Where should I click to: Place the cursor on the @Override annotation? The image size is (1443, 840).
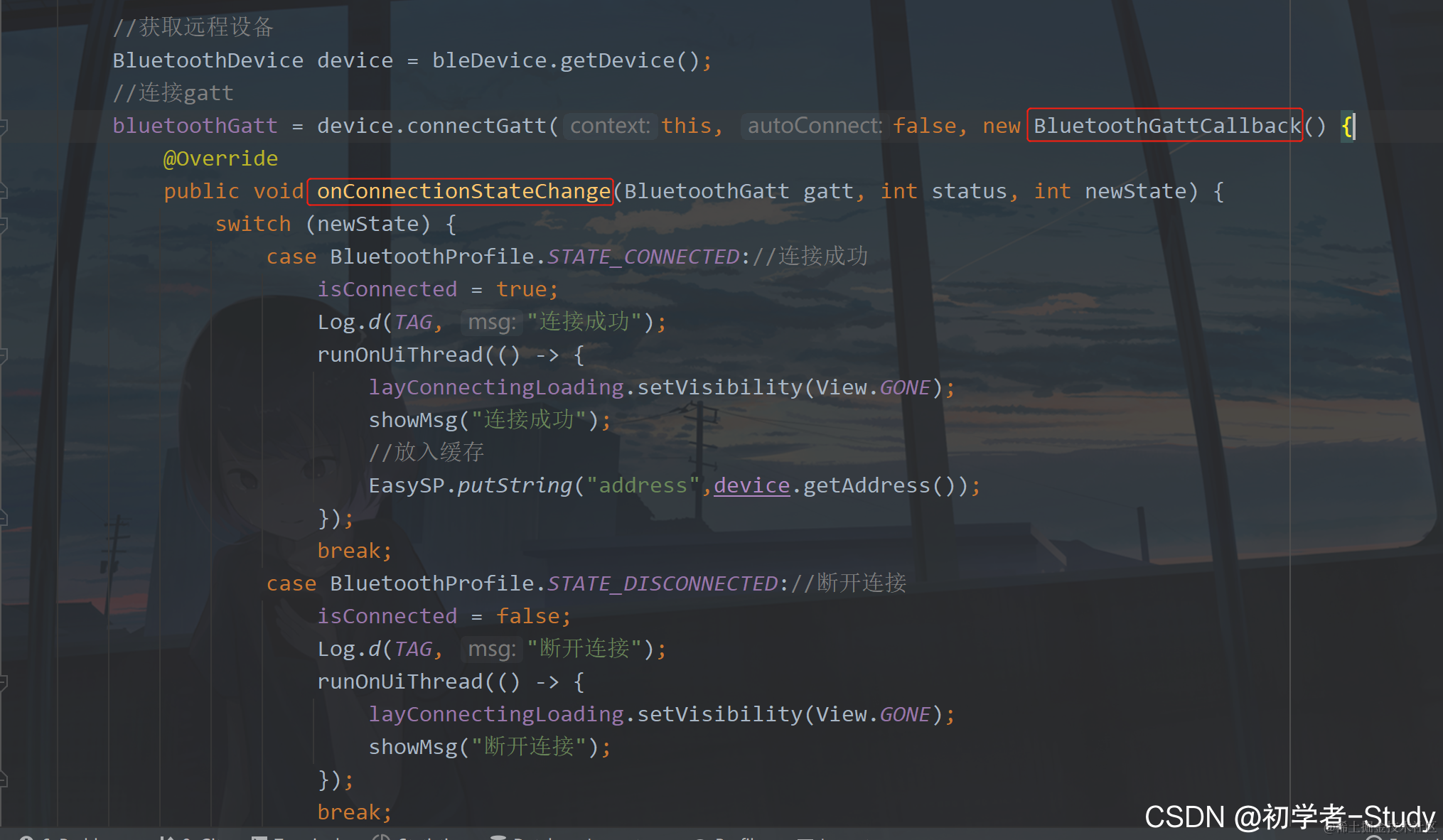[220, 158]
